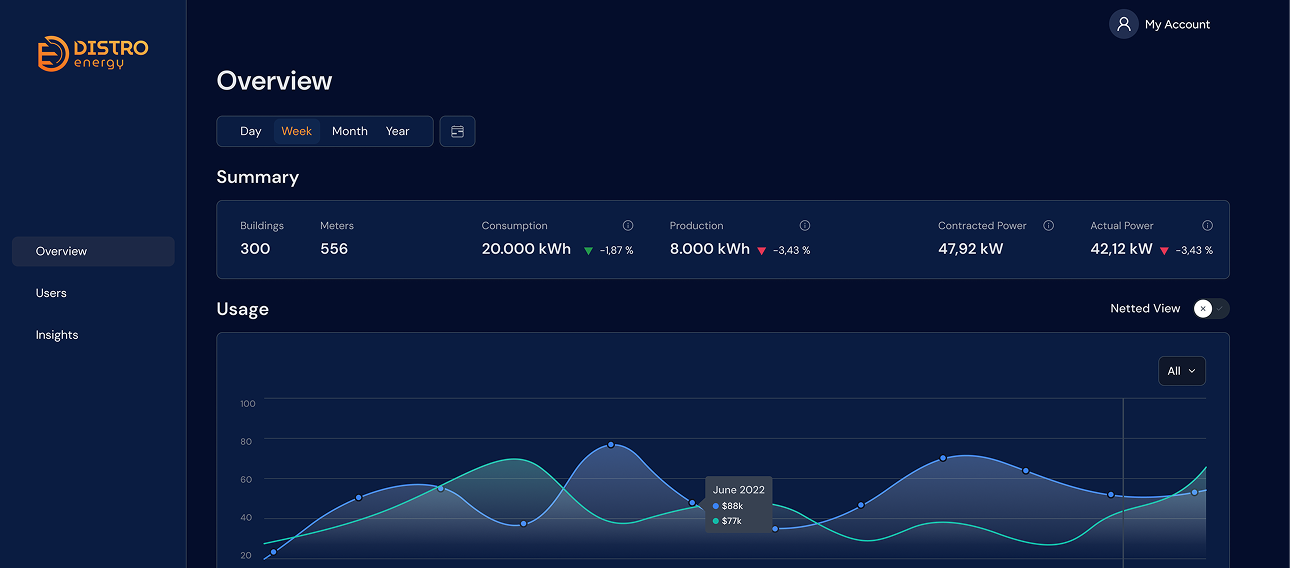
Task: Switch to the Year time range
Action: [x=398, y=131]
